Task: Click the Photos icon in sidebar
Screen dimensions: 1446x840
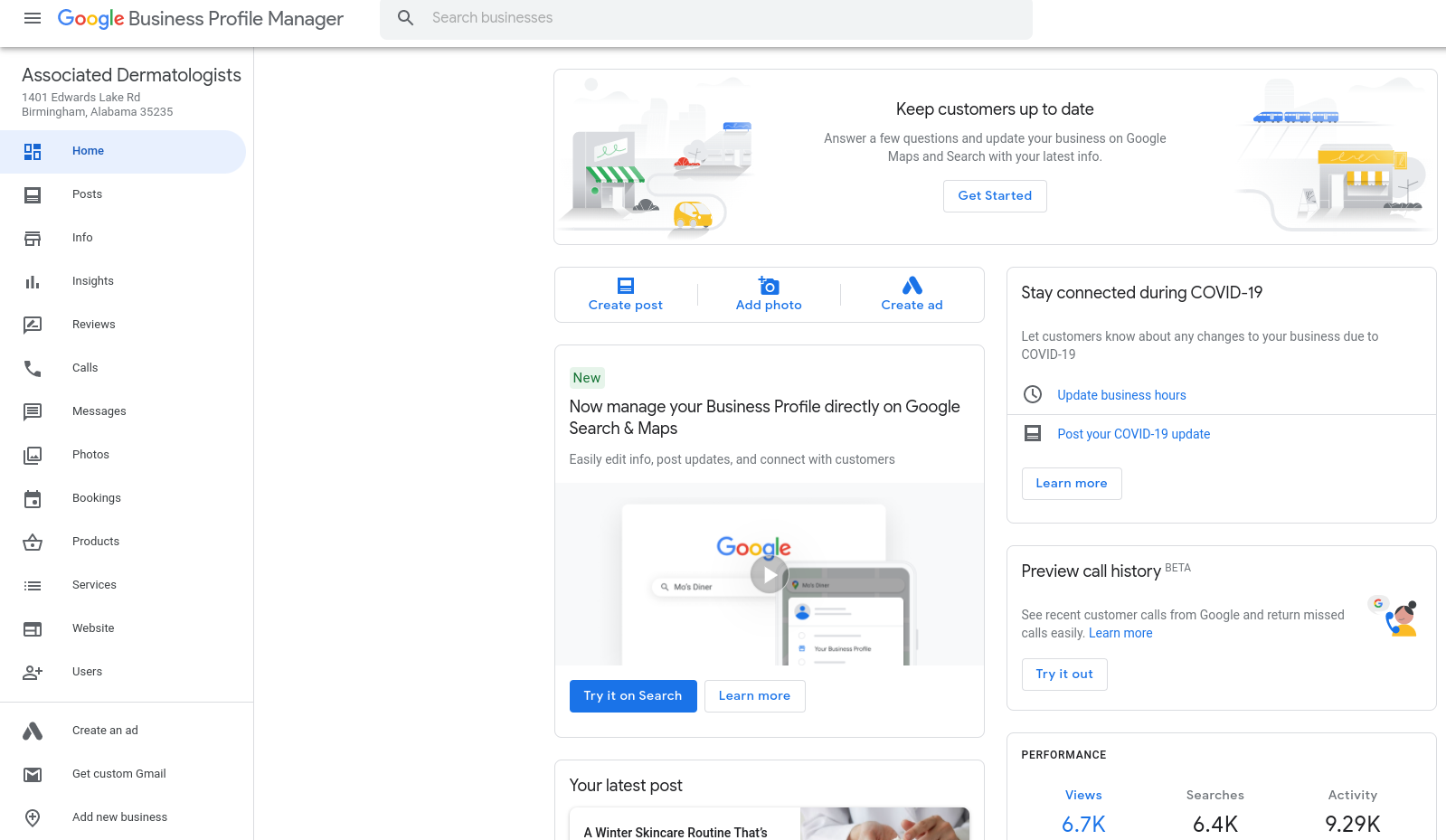Action: pos(33,456)
